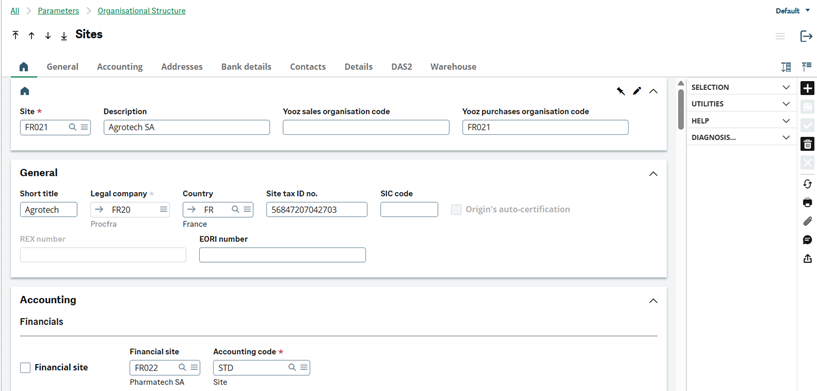Open the Default dropdown at top right
The height and width of the screenshot is (391, 817).
[x=793, y=11]
